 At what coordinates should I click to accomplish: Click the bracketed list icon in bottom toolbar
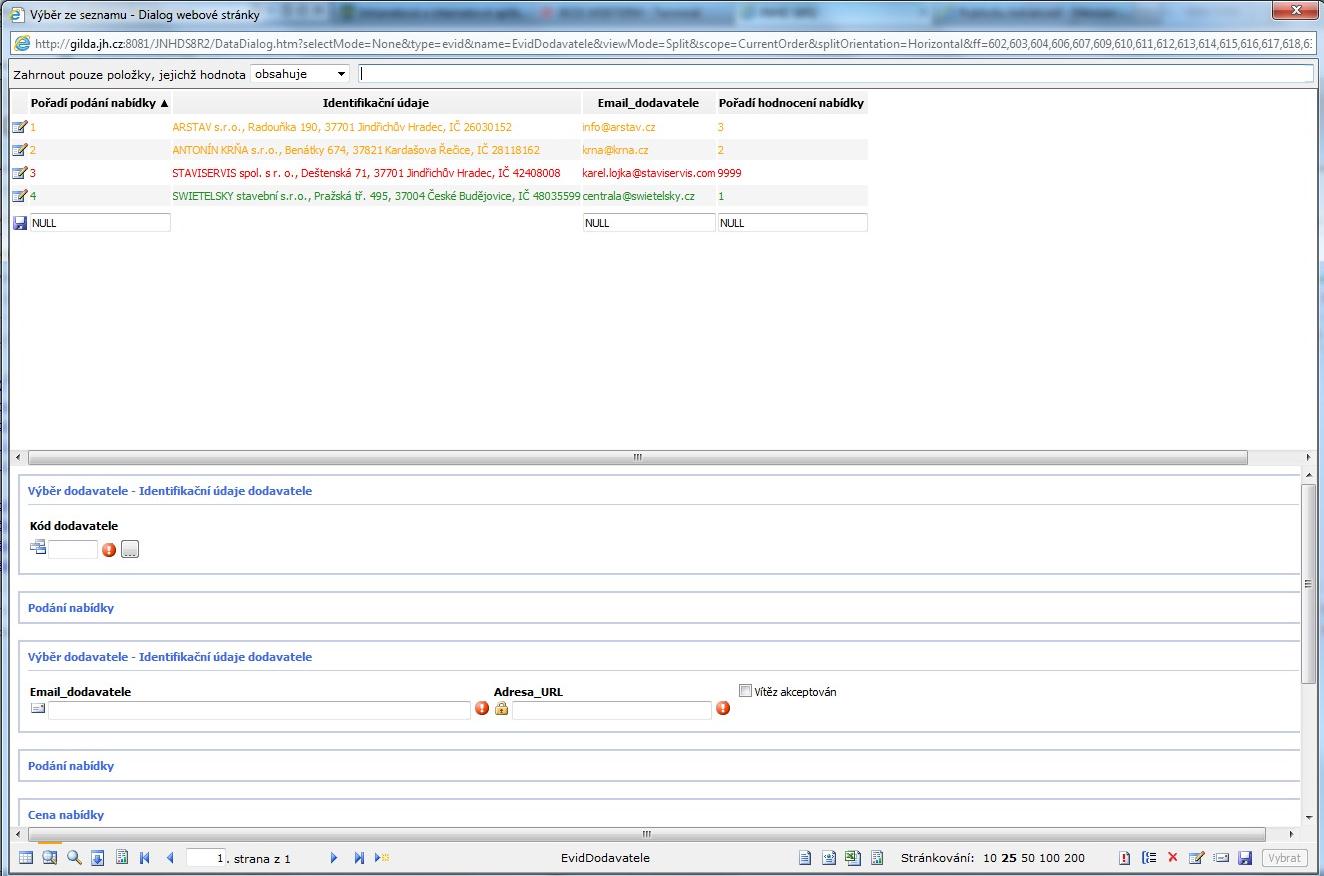[1149, 858]
